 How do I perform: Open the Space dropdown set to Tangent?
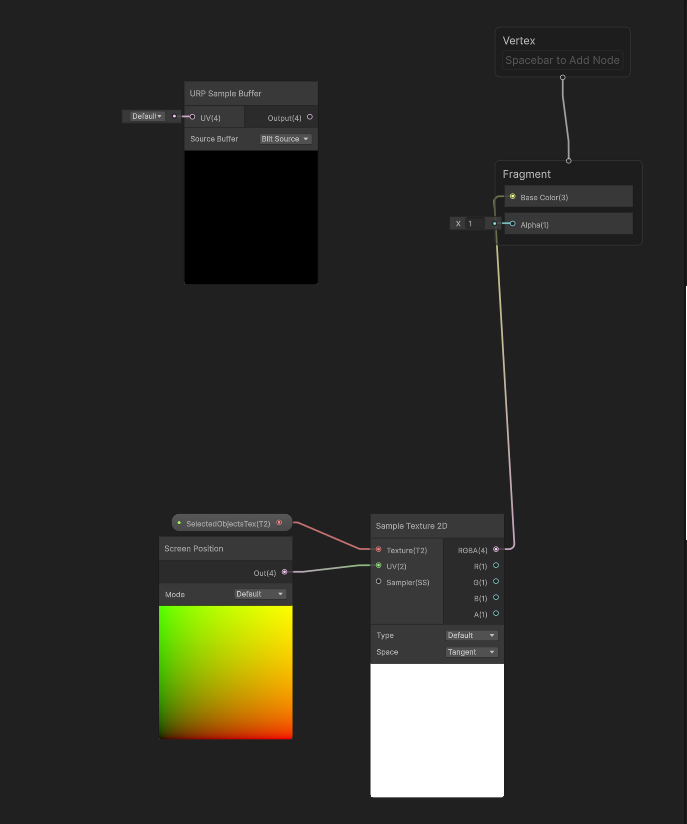[x=472, y=652]
